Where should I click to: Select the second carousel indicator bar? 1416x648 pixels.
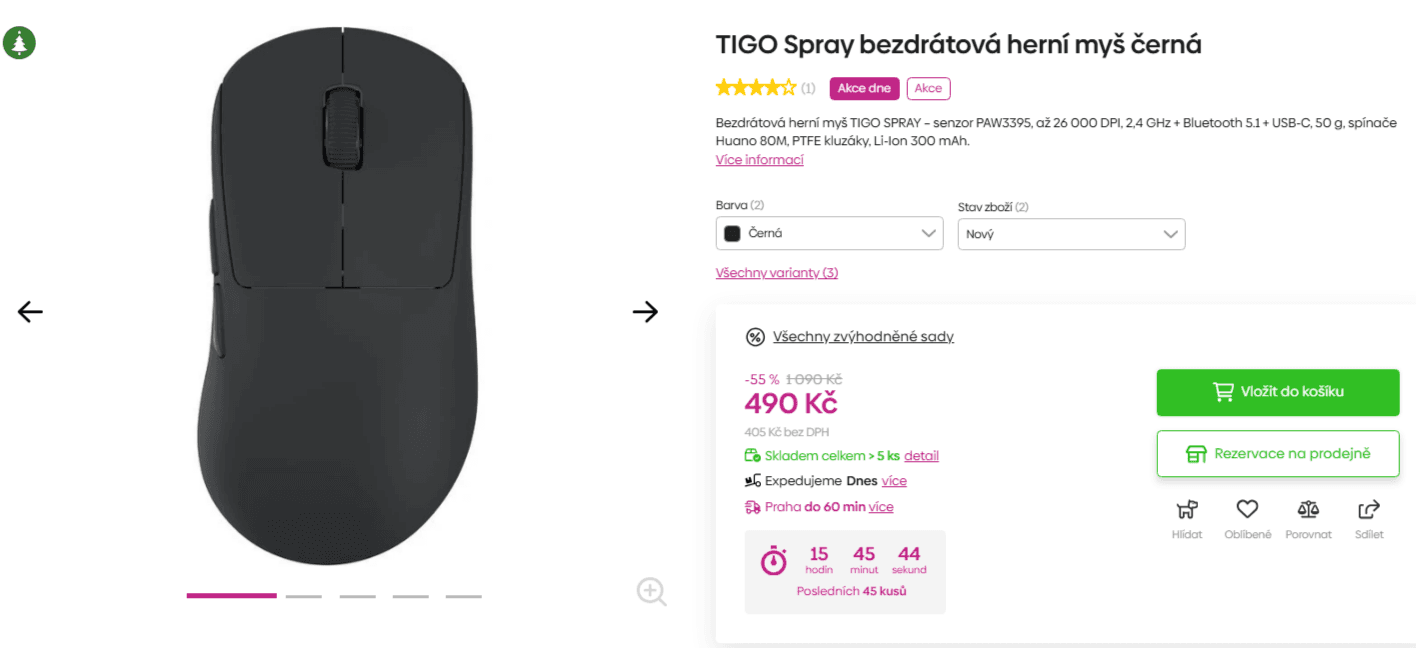point(304,595)
